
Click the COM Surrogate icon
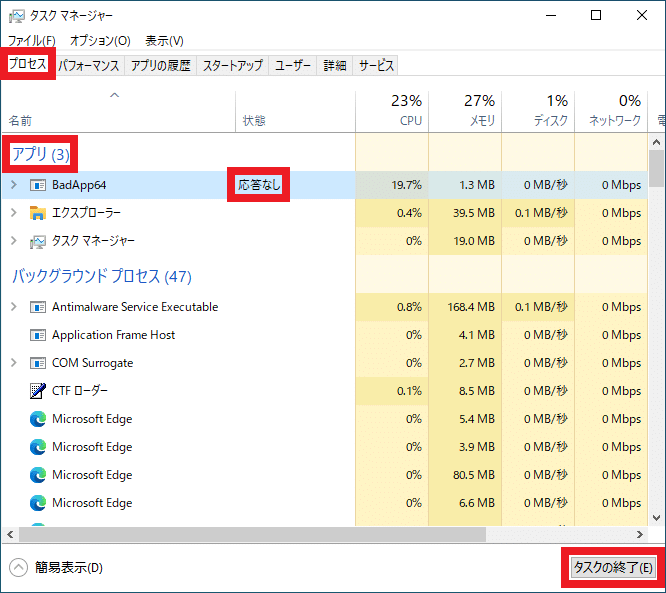38,363
